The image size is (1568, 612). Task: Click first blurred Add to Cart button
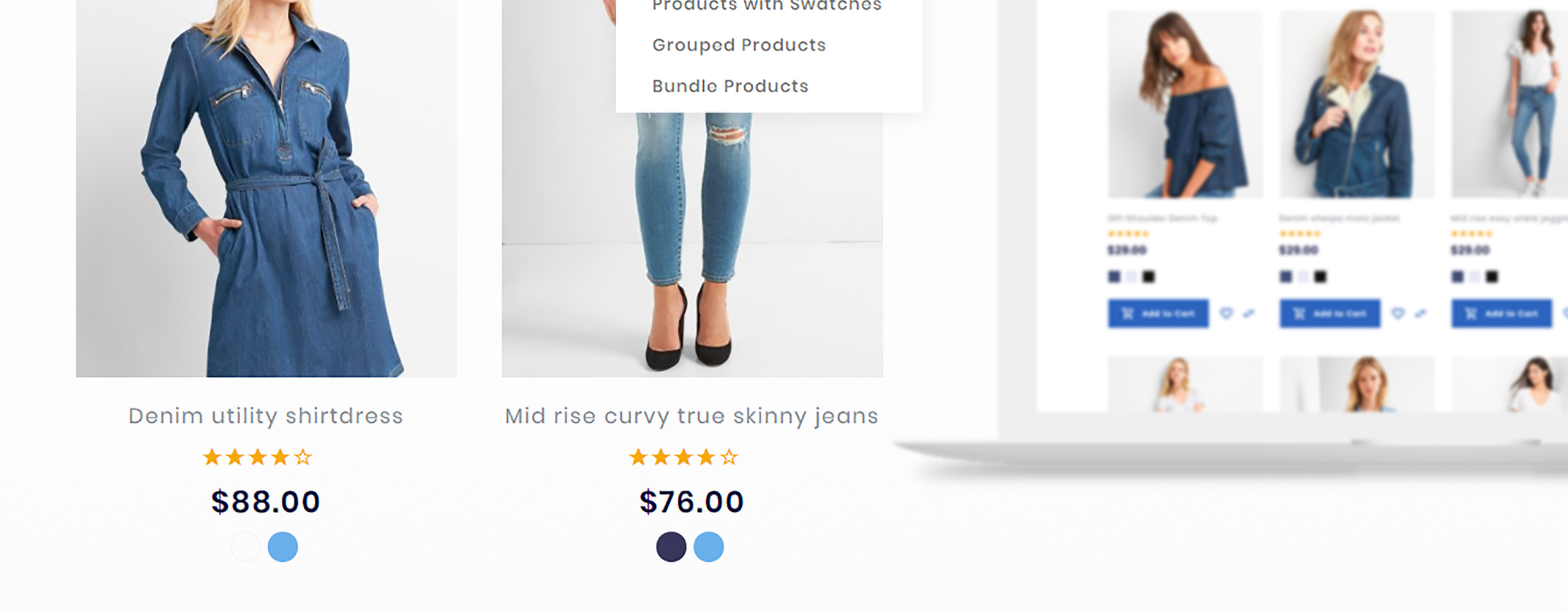point(1158,313)
